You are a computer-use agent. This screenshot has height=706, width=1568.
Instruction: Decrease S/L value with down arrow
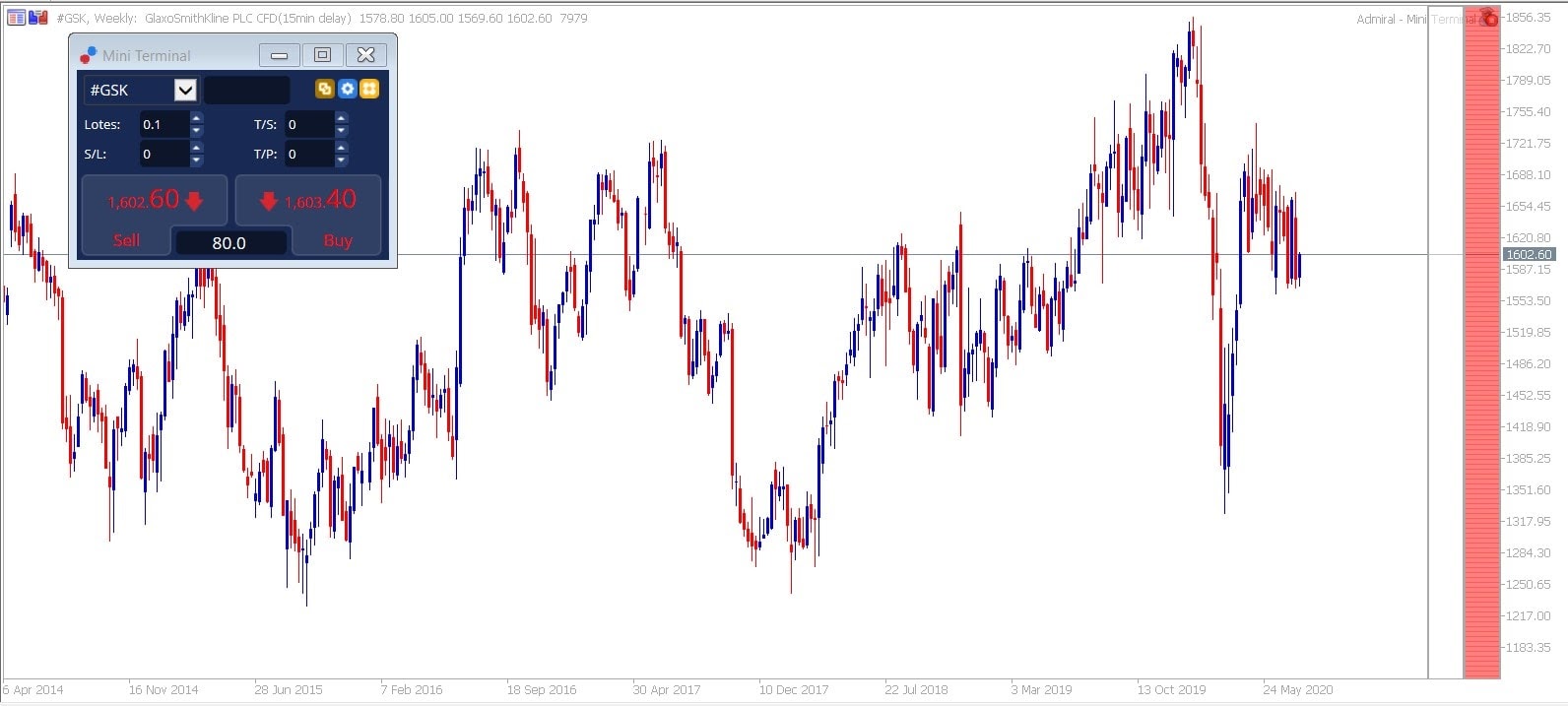pyautogui.click(x=196, y=160)
